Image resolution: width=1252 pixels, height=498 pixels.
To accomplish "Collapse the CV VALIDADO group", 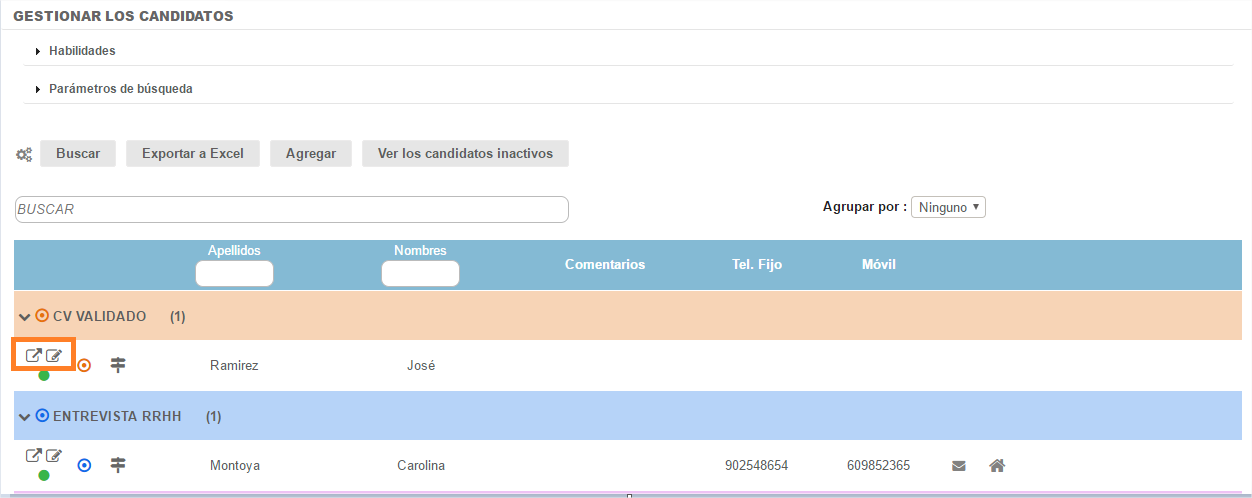I will (24, 317).
